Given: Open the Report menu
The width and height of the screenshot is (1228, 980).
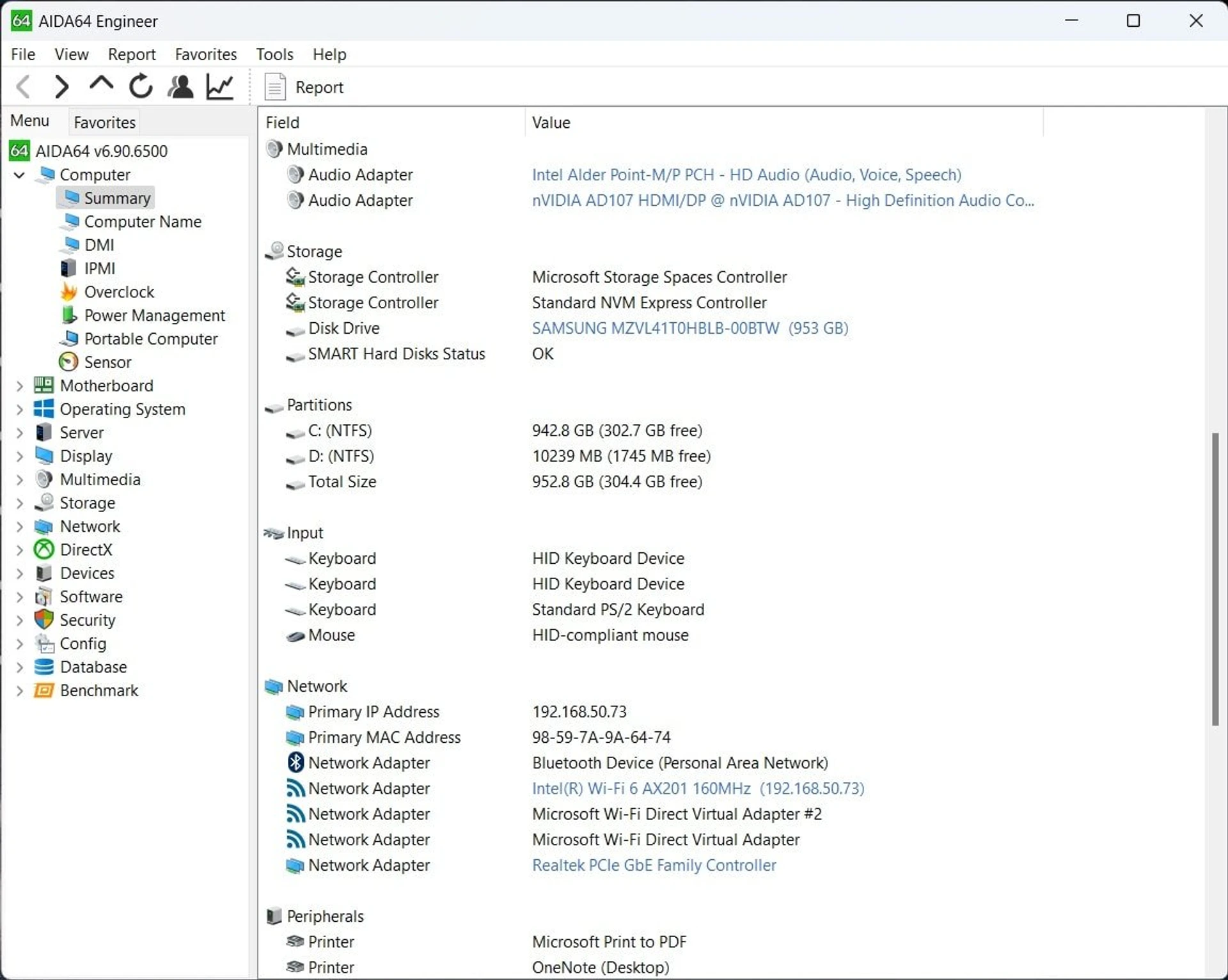Looking at the screenshot, I should point(132,54).
